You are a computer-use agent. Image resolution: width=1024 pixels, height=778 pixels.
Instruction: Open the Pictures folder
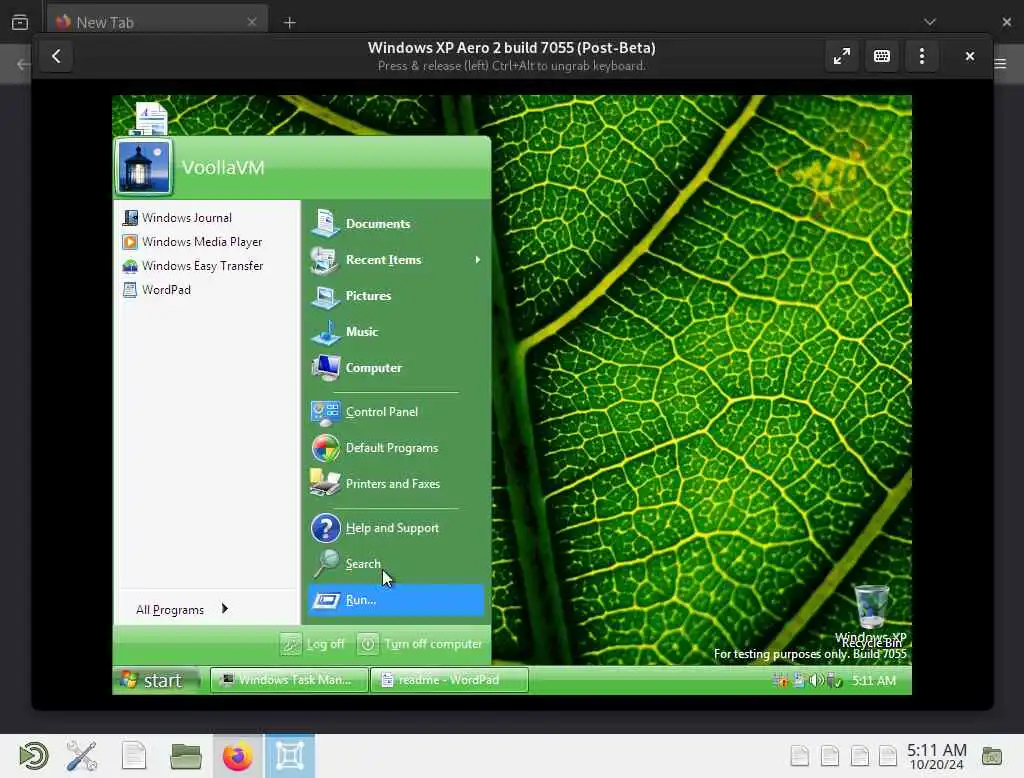click(x=395, y=296)
